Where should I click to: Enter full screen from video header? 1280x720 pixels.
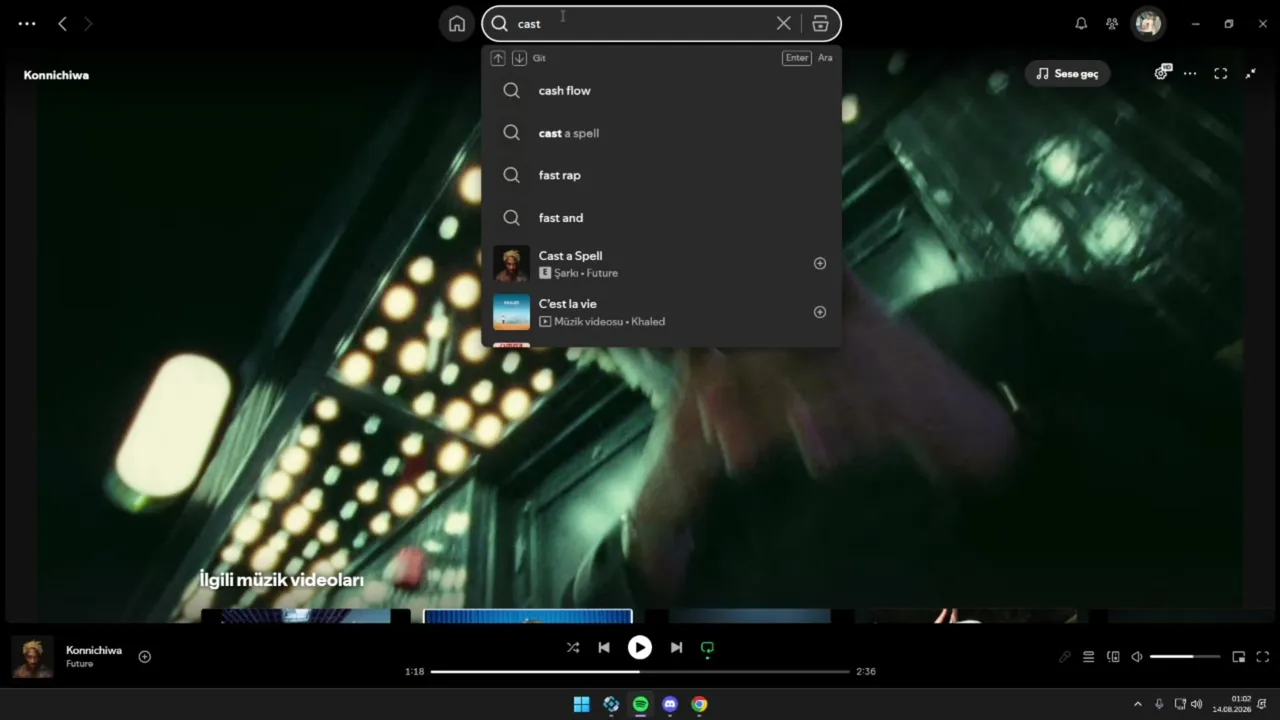1221,74
